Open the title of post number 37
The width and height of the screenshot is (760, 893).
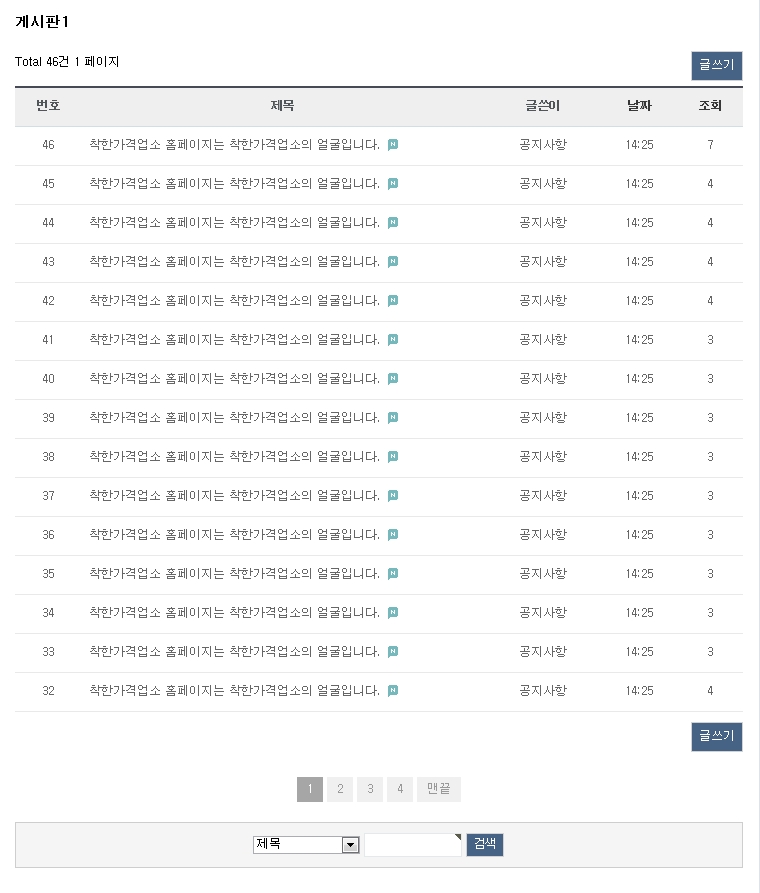pos(234,496)
